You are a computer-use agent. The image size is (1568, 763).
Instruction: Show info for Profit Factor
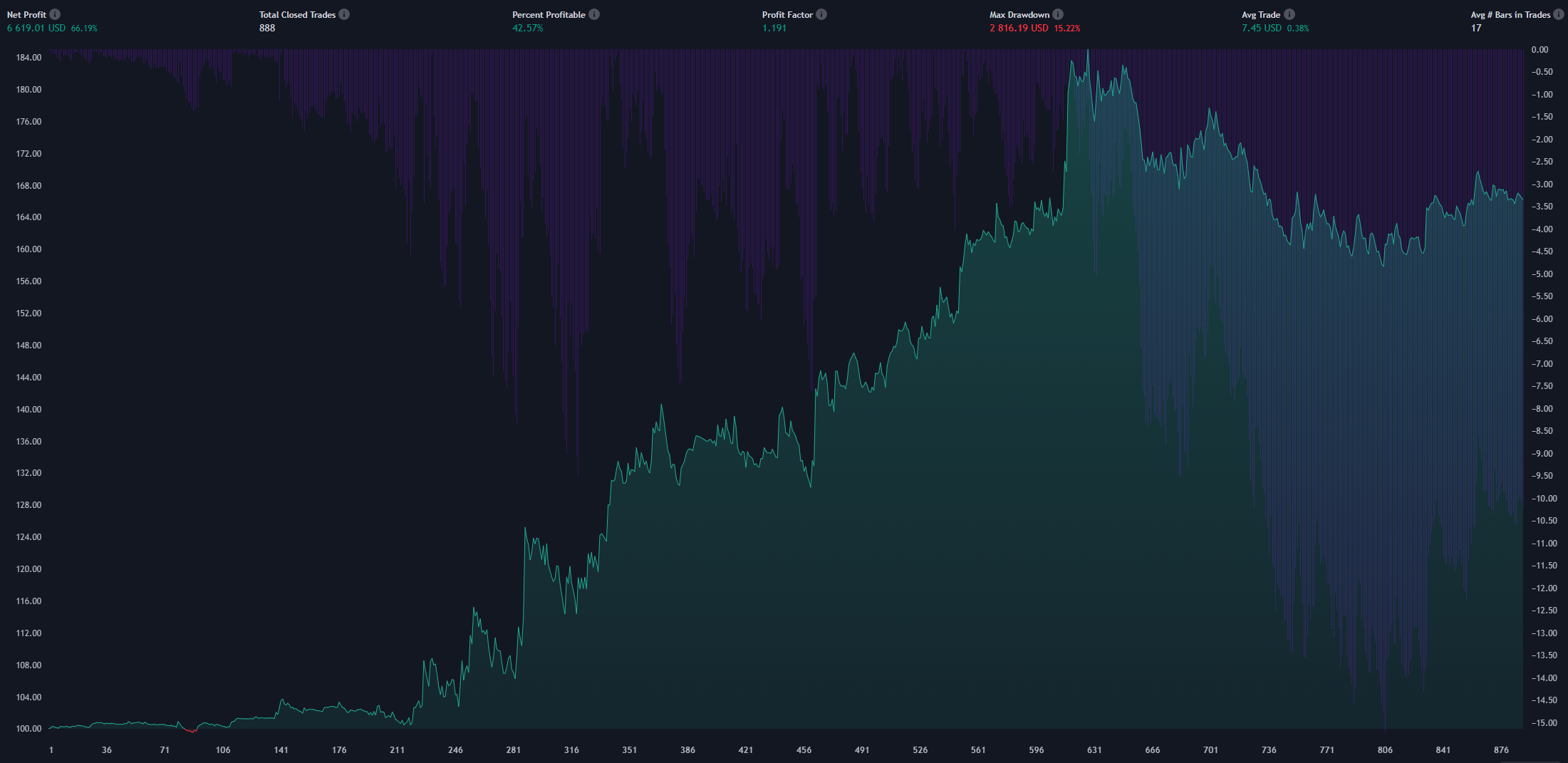(x=821, y=14)
